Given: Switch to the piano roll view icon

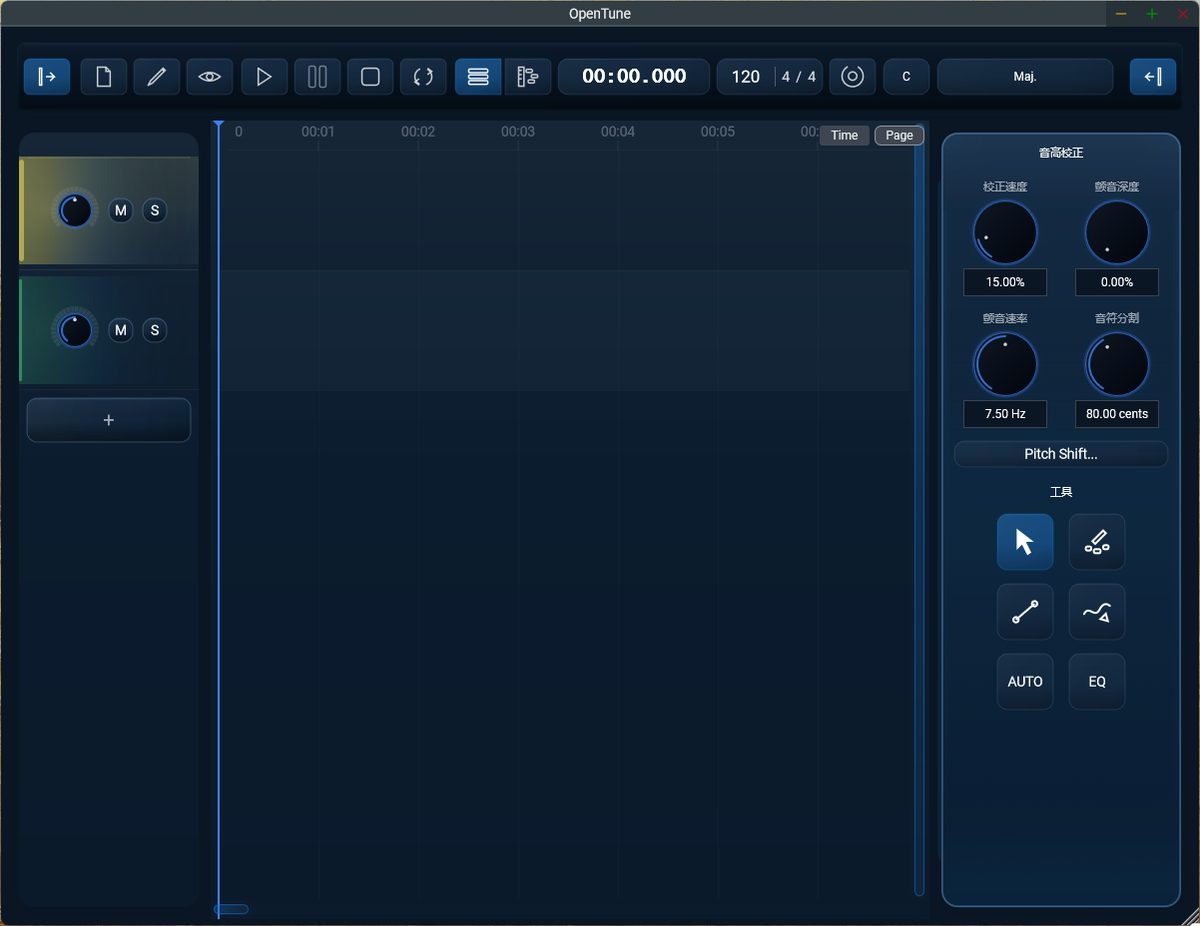Looking at the screenshot, I should (x=528, y=77).
